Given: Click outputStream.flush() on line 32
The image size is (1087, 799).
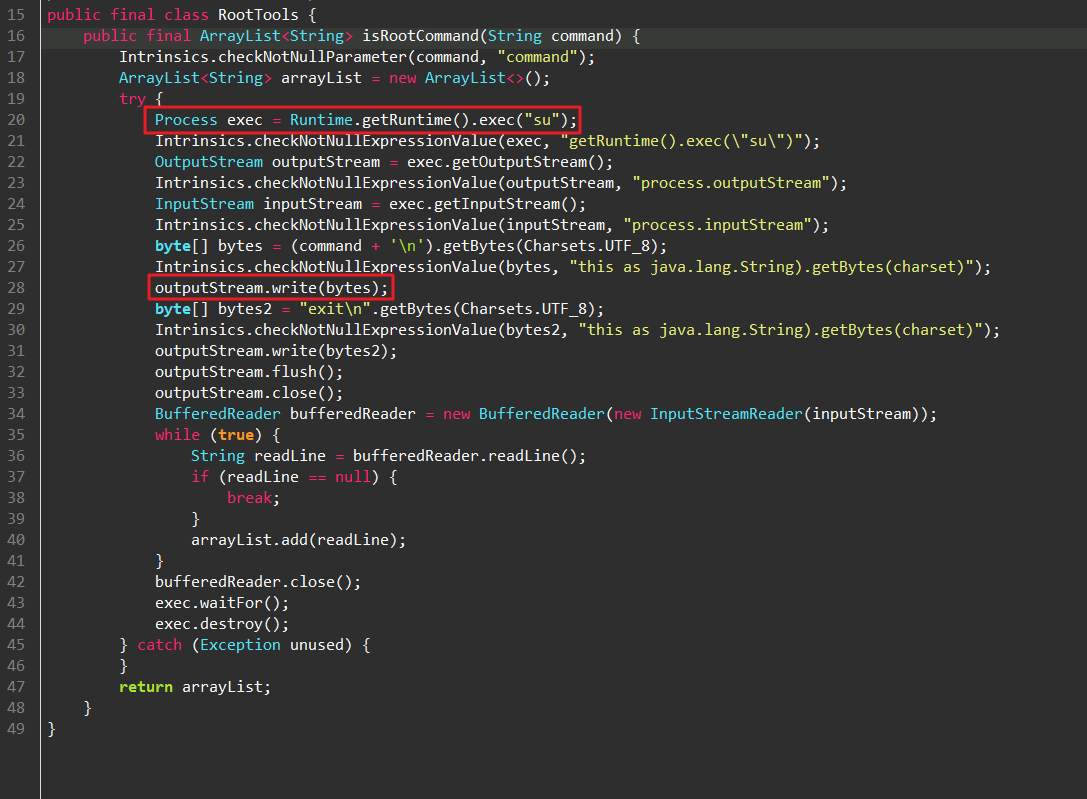Looking at the screenshot, I should click(245, 371).
